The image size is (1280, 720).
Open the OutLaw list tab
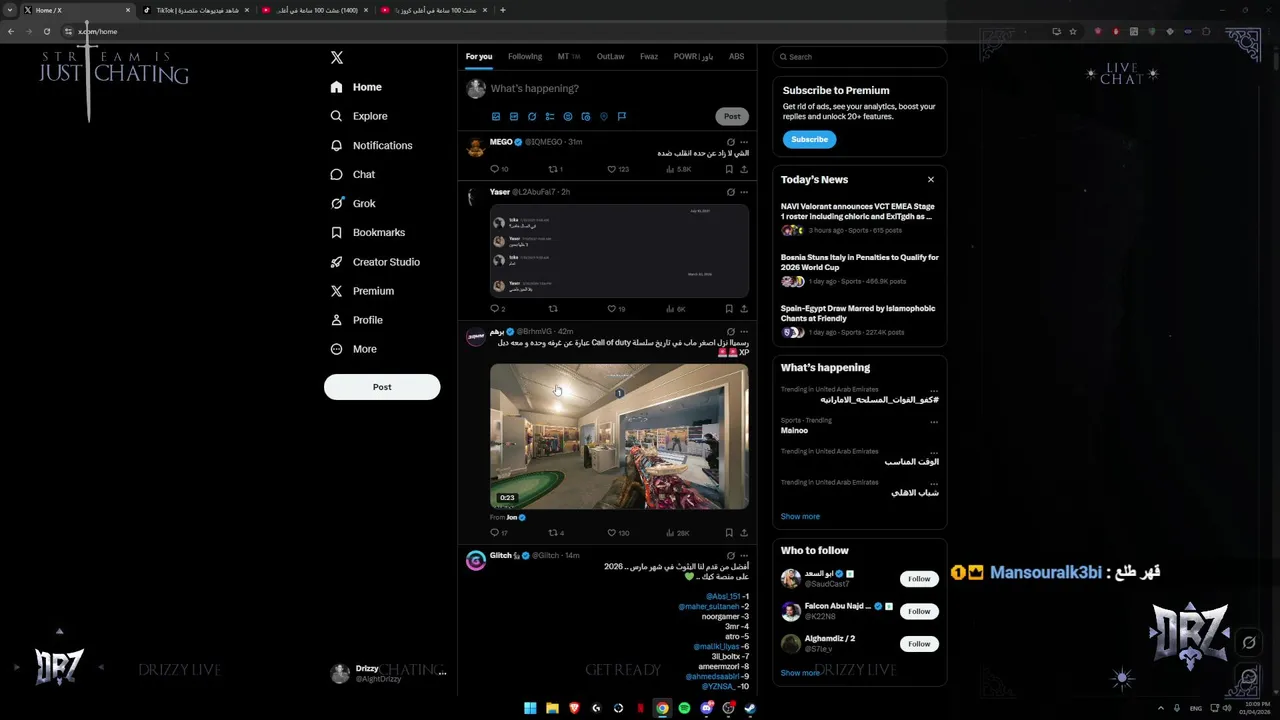[x=611, y=57]
